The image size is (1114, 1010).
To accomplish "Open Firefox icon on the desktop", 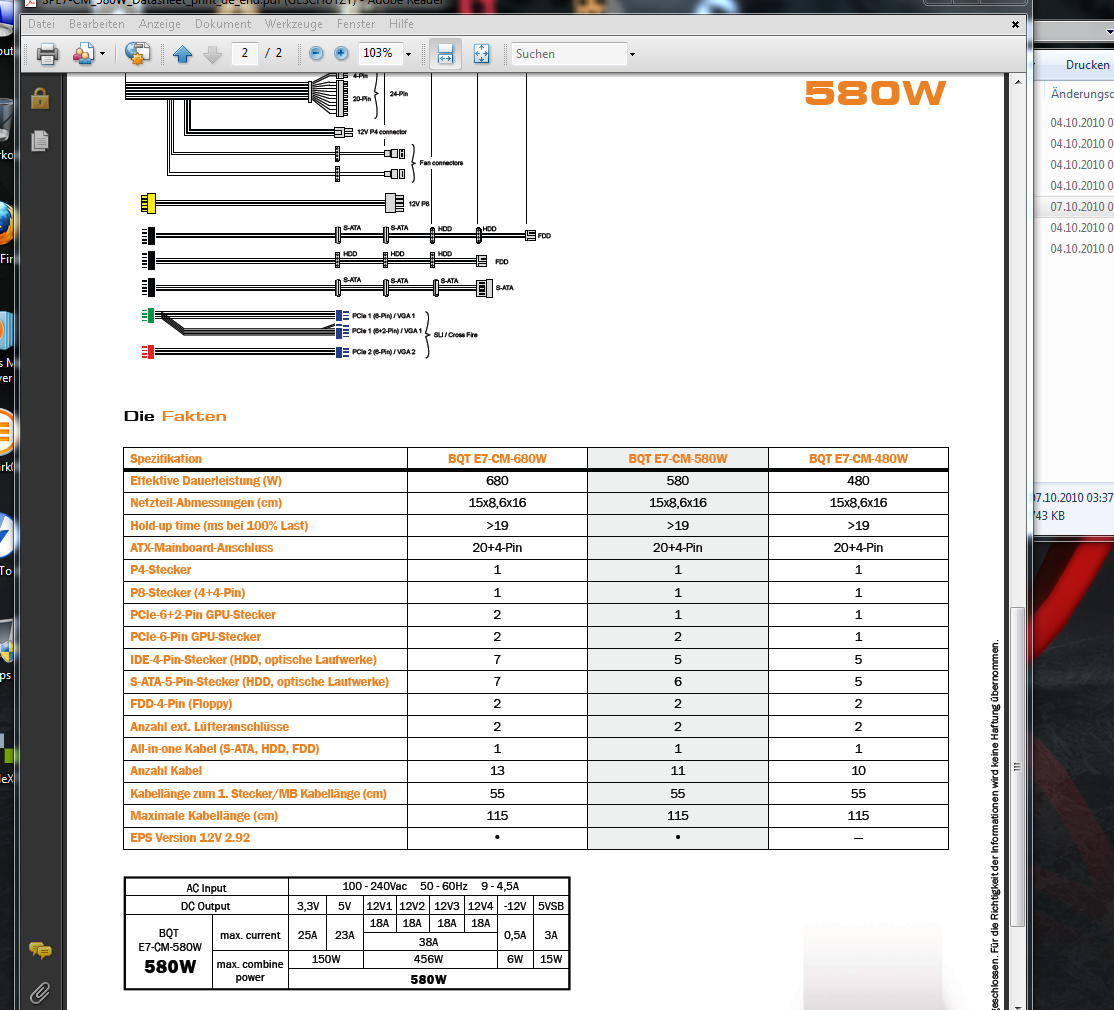I will coord(6,226).
